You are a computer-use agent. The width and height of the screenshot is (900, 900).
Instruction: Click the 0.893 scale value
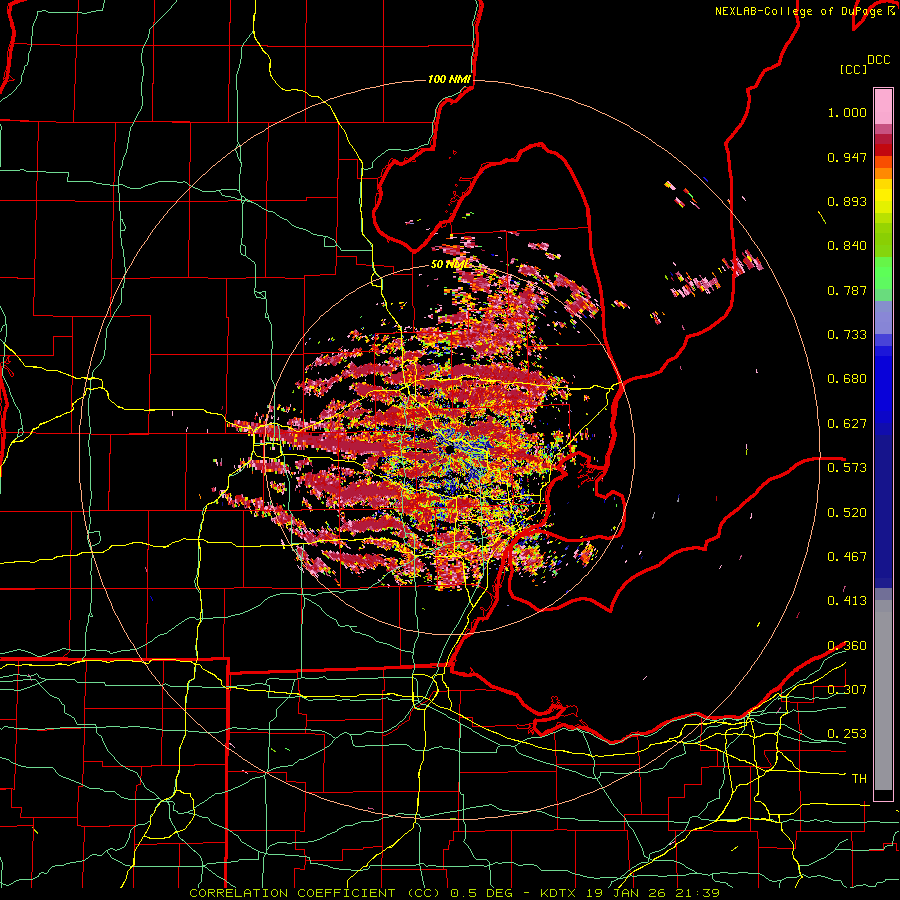[847, 201]
